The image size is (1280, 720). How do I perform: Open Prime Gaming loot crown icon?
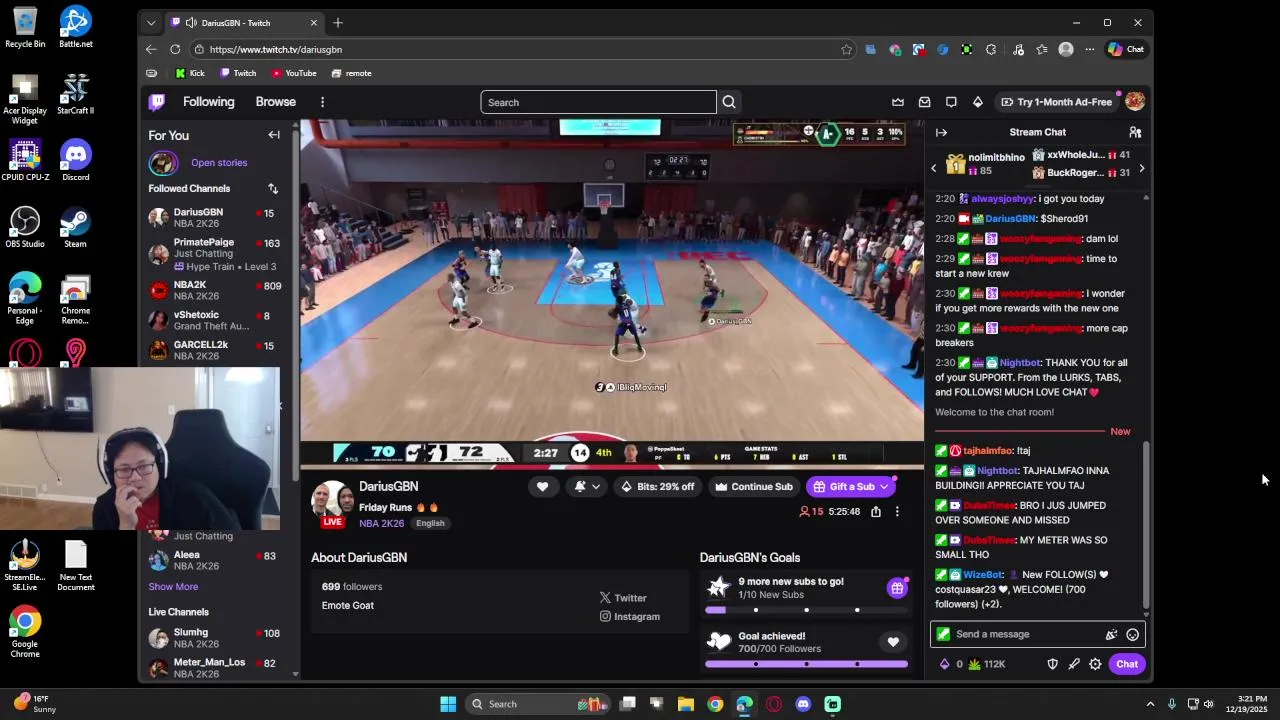click(x=898, y=102)
